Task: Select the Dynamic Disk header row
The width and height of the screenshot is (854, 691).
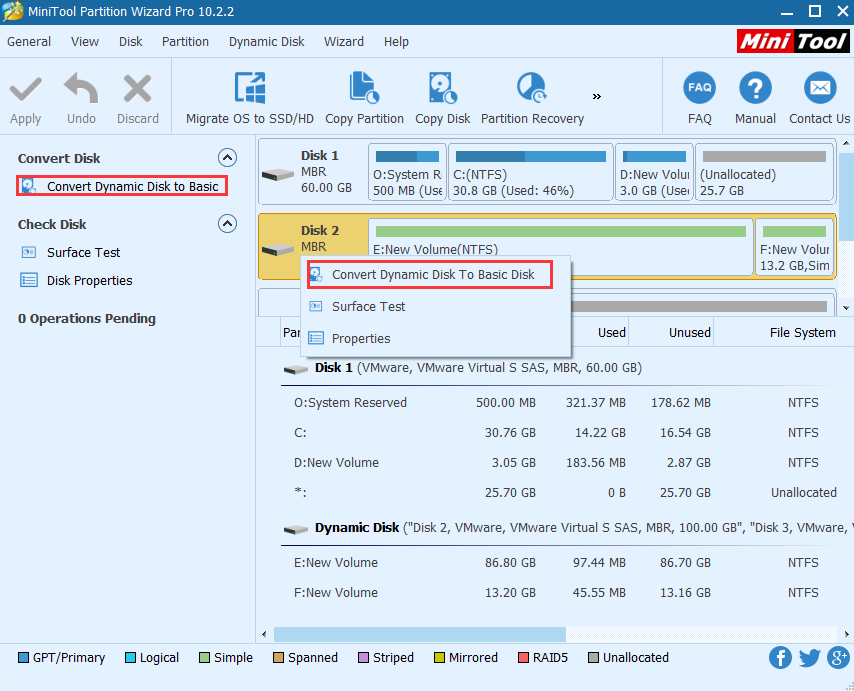Action: point(567,528)
